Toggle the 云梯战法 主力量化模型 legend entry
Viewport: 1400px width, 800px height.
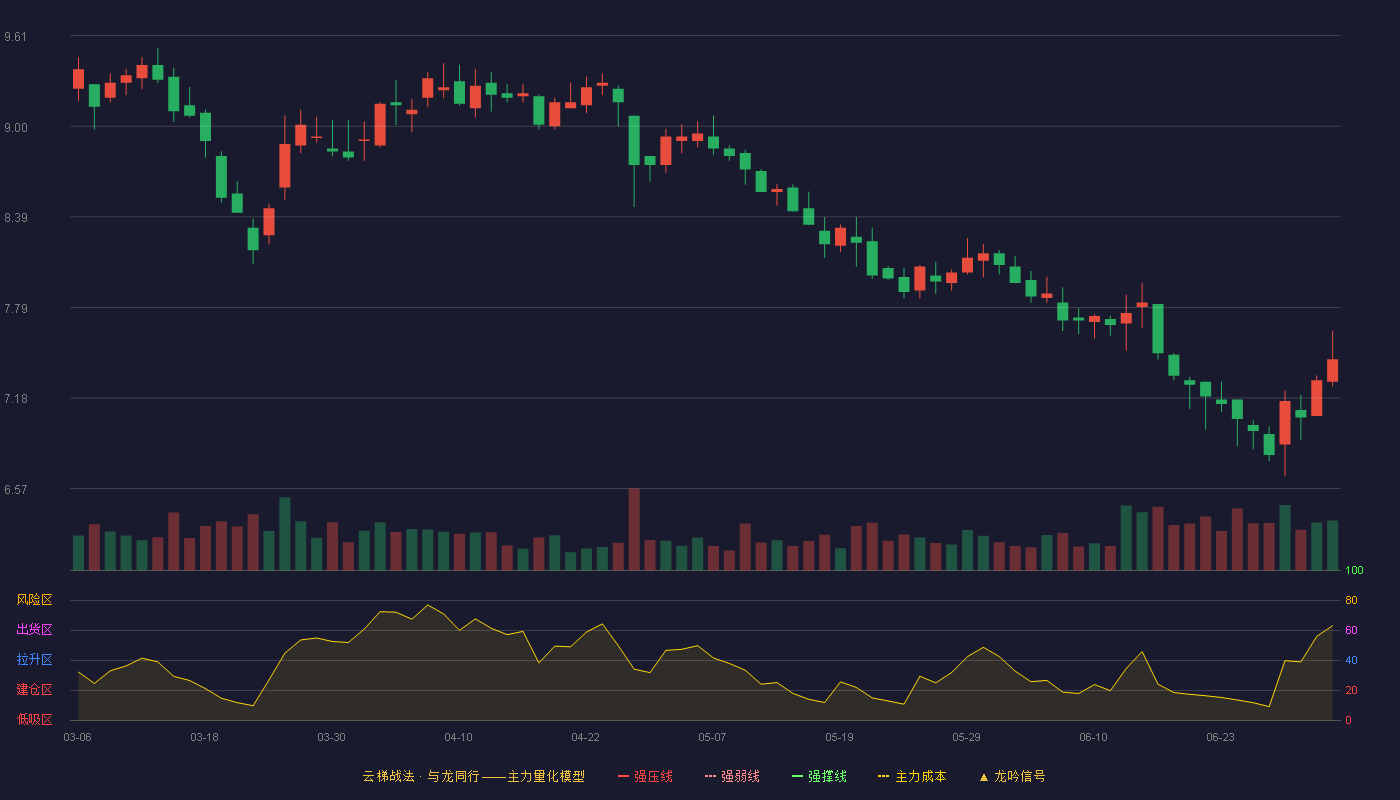[x=473, y=776]
